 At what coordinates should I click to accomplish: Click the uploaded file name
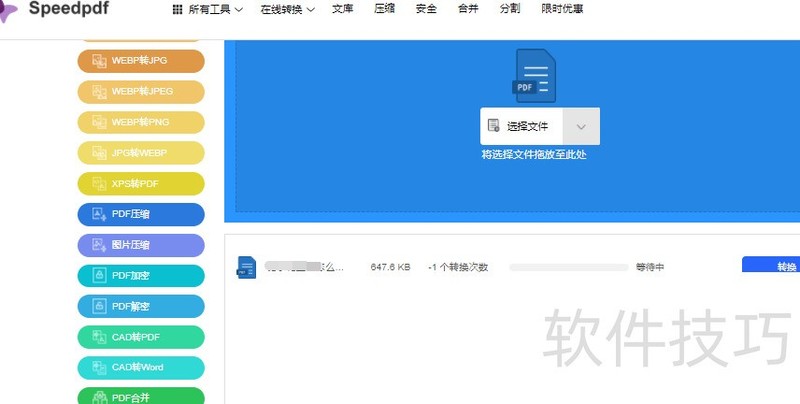304,267
